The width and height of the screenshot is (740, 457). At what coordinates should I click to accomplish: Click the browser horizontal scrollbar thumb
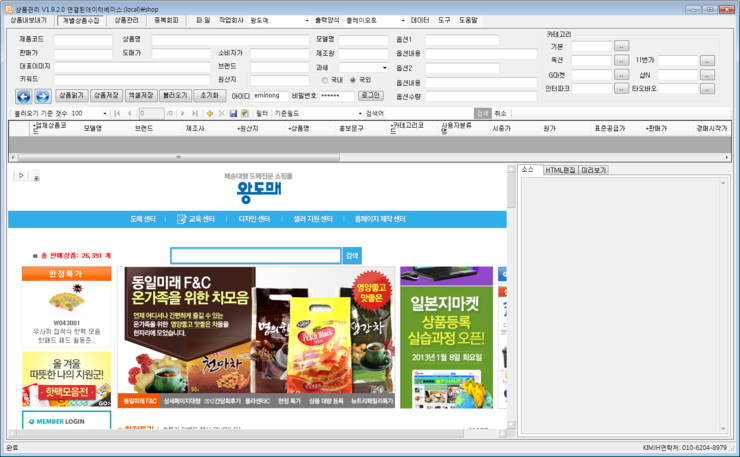(x=240, y=433)
